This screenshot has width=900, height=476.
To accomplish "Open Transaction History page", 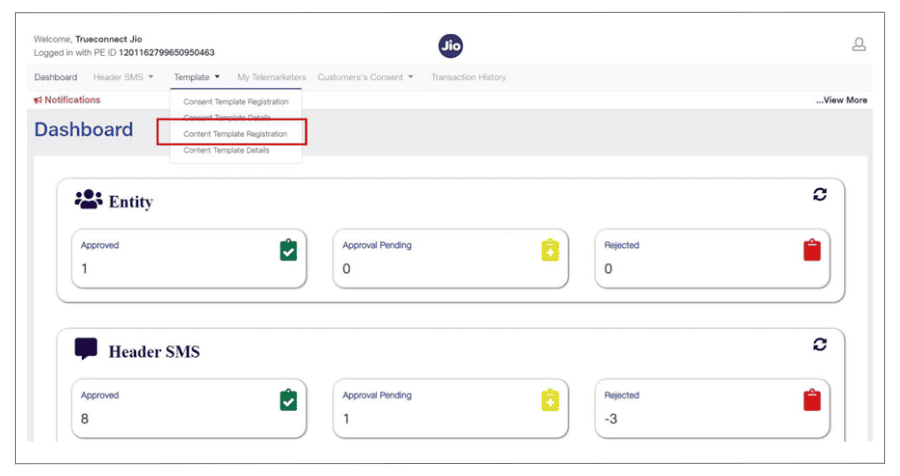I will pyautogui.click(x=468, y=77).
